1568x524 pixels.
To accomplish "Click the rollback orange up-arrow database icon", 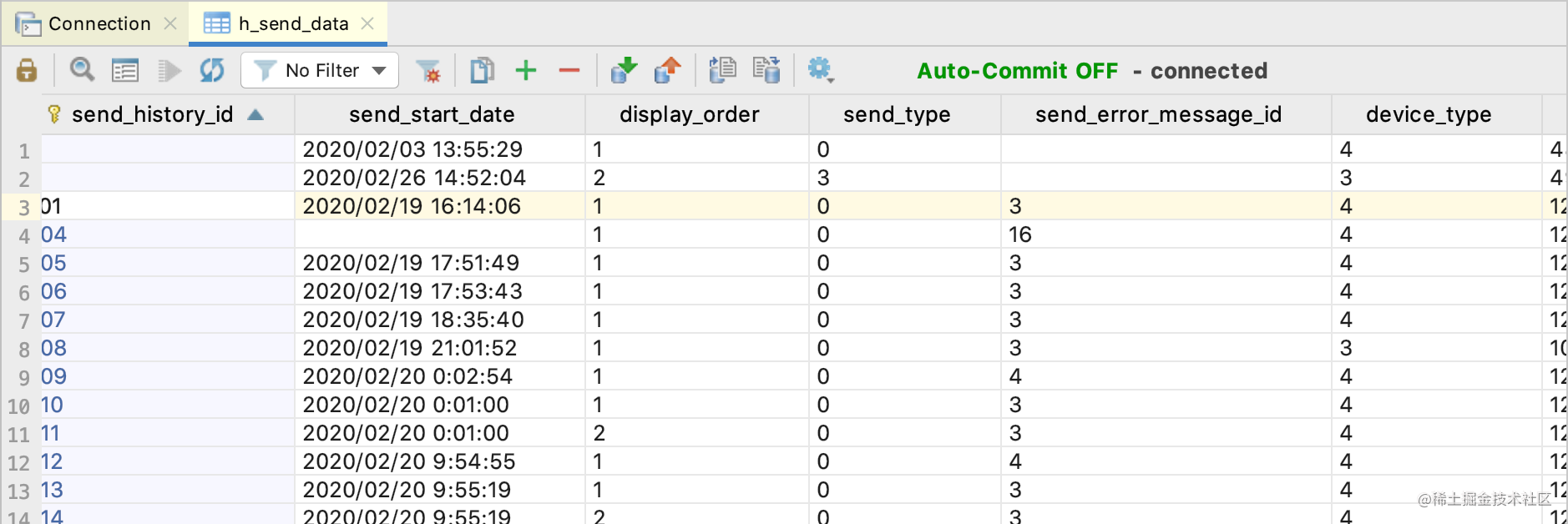I will pos(667,70).
